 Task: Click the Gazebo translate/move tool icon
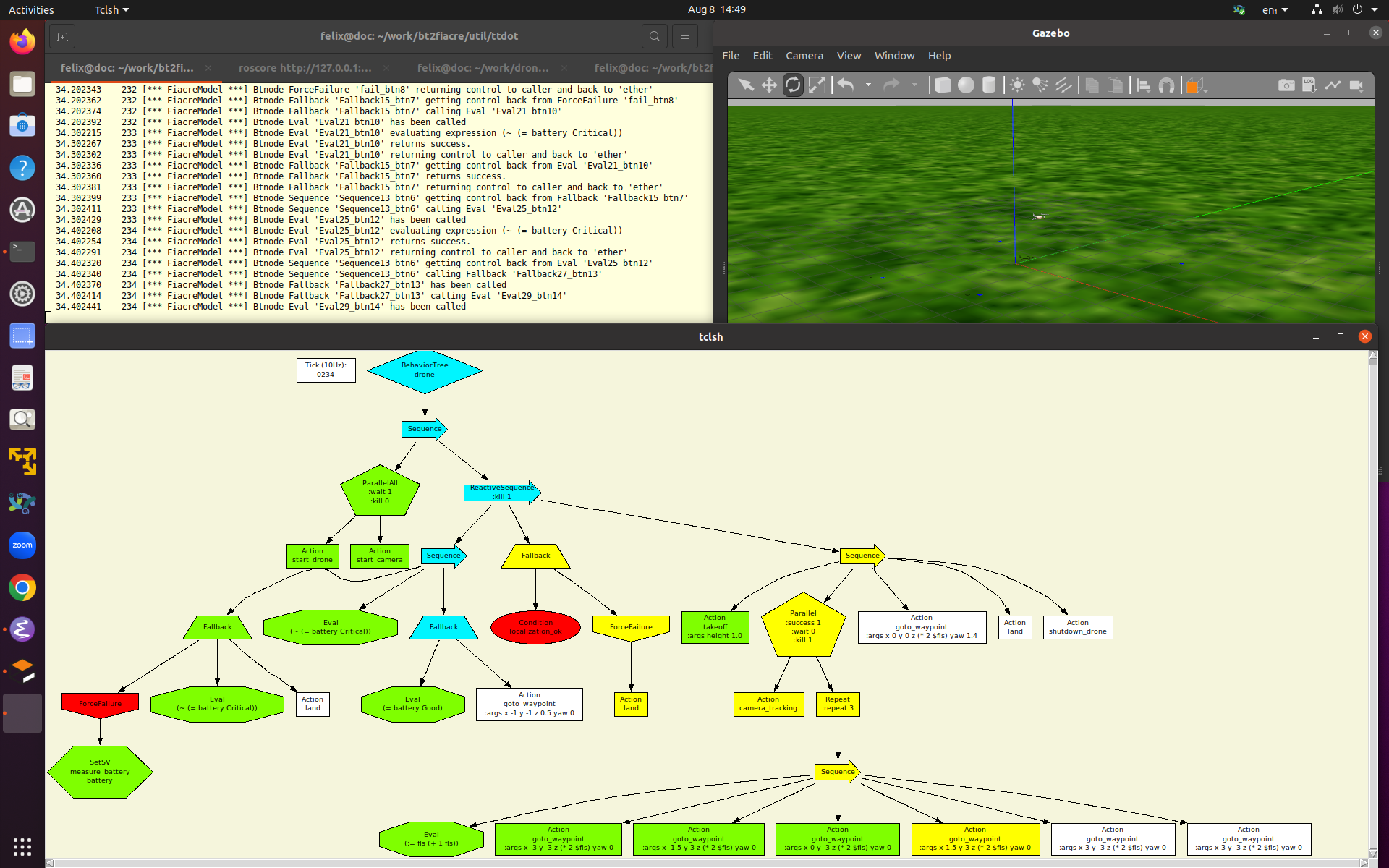tap(769, 85)
